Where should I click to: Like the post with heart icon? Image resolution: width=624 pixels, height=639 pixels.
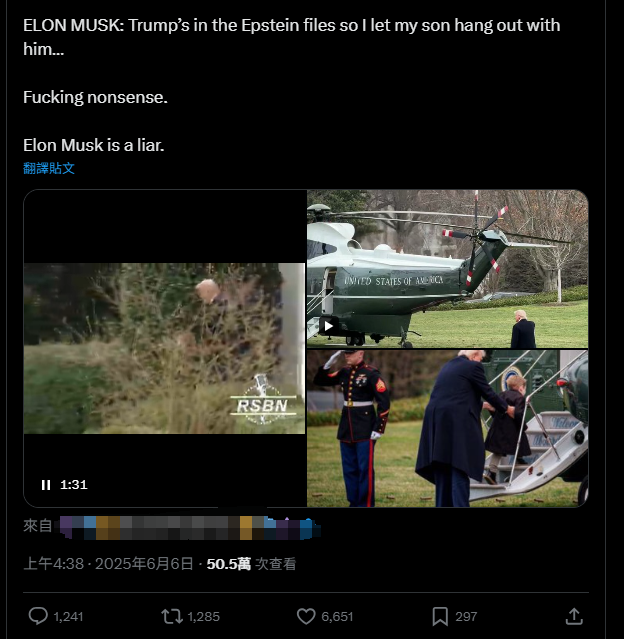[306, 616]
